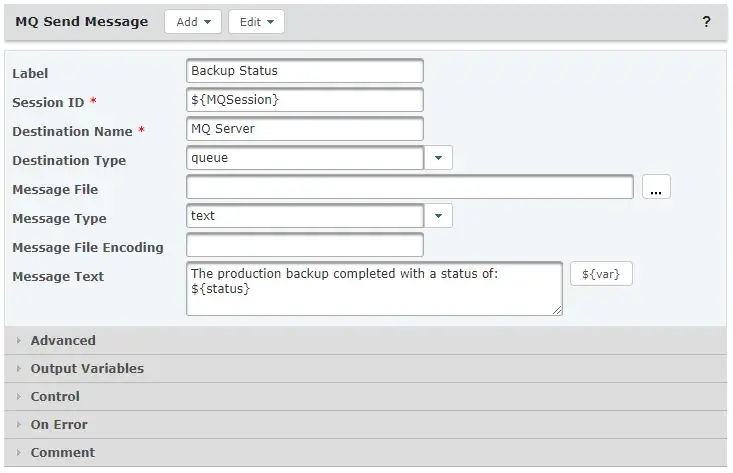
Task: Open the Edit dropdown menu
Action: pos(256,22)
